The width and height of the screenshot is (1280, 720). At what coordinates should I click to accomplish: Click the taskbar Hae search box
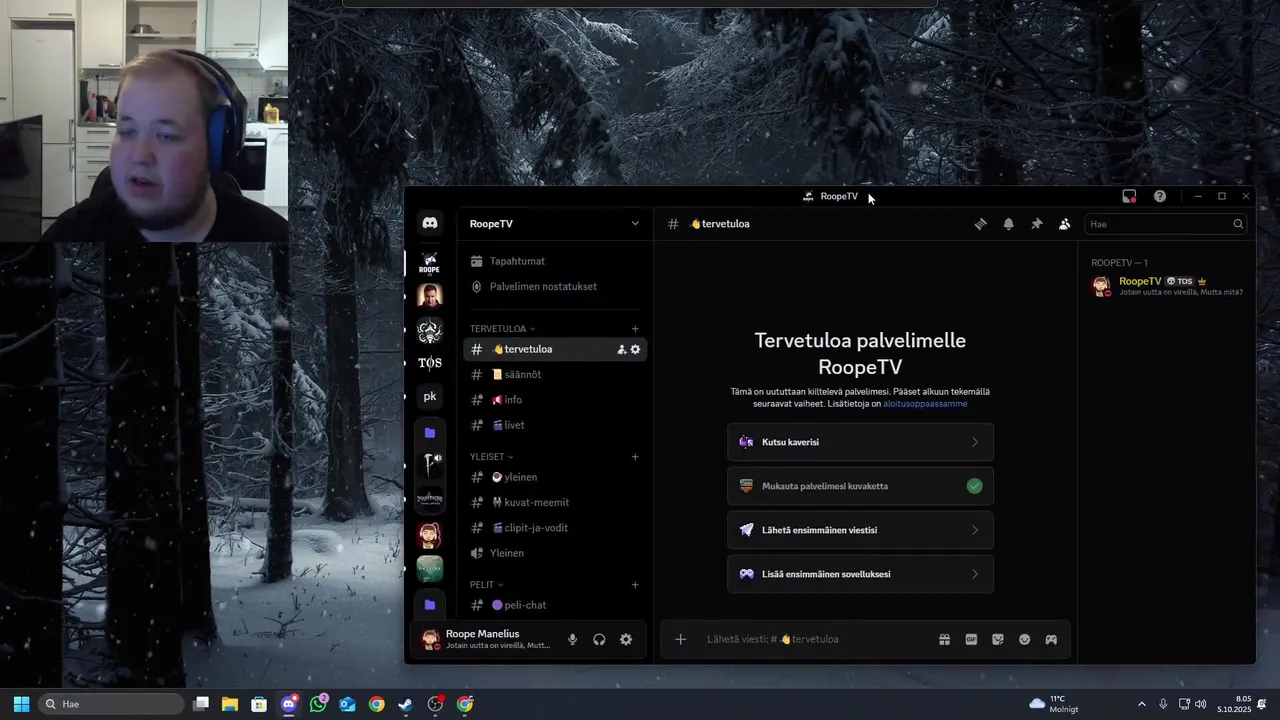tap(110, 704)
